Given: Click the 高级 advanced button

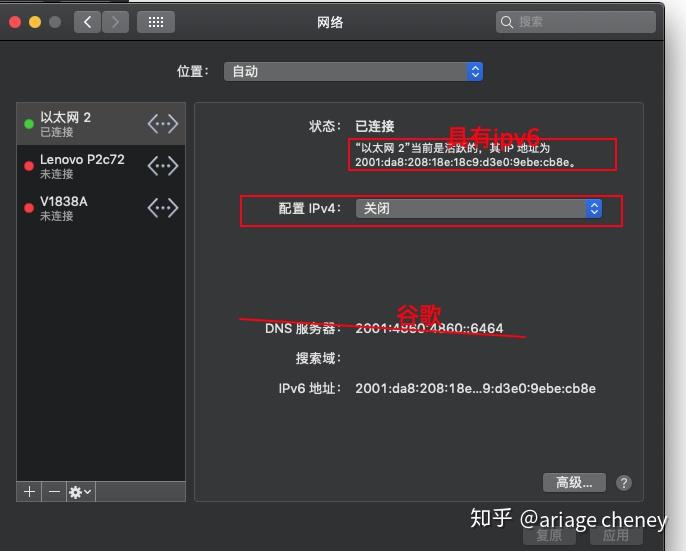Looking at the screenshot, I should pos(574,483).
